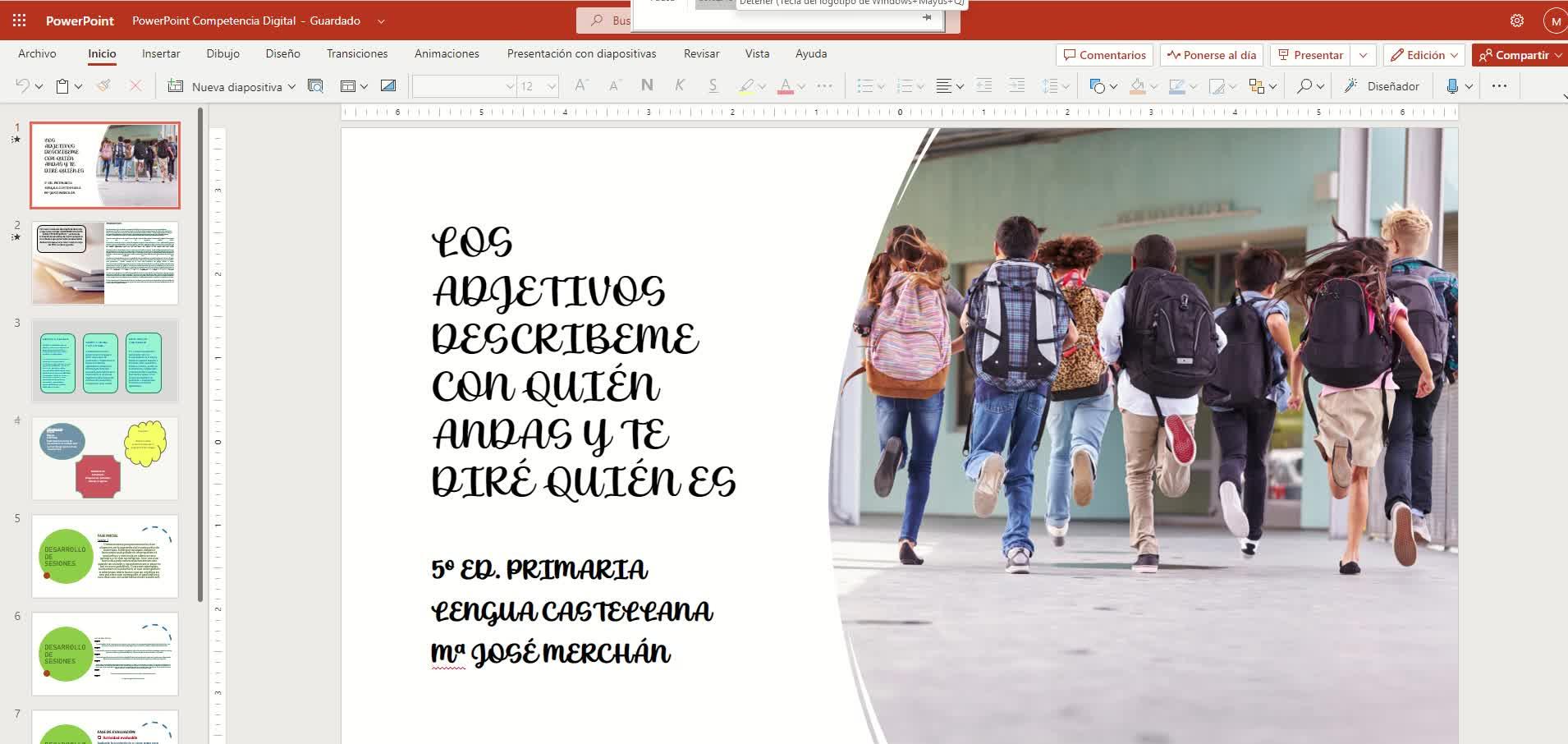Open the Edición mode dropdown
This screenshot has height=744, width=1568.
(x=1425, y=55)
